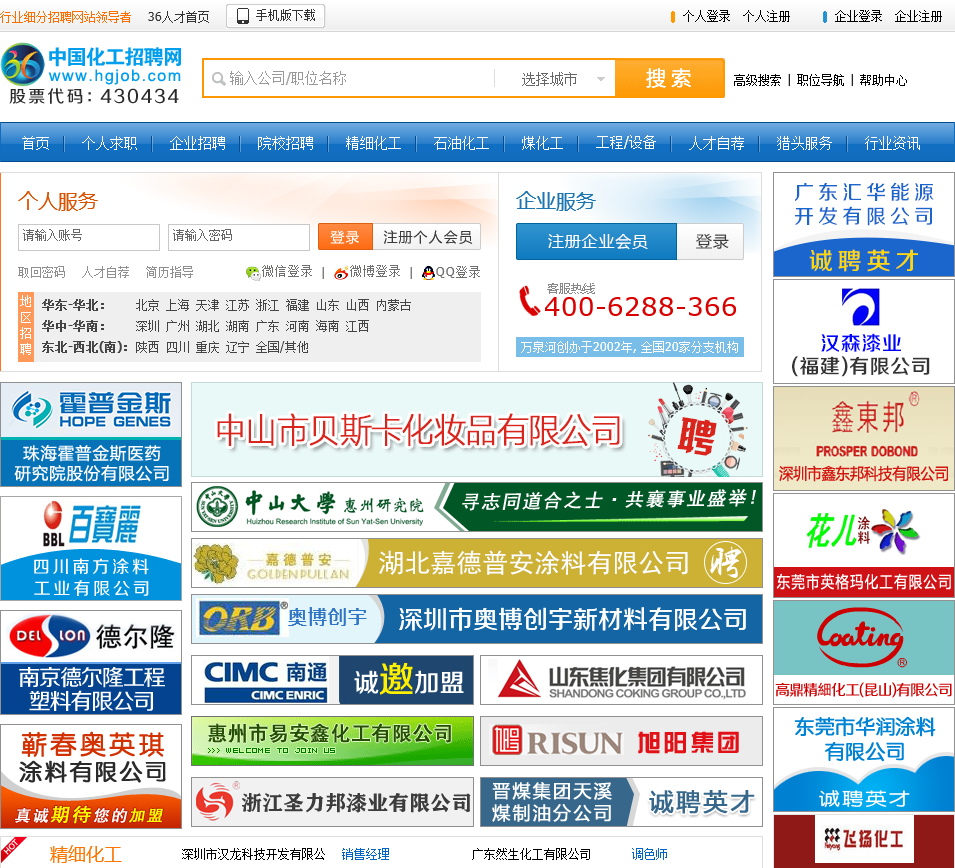The height and width of the screenshot is (868, 955).
Task: Click the Weibo login icon
Action: coord(340,273)
